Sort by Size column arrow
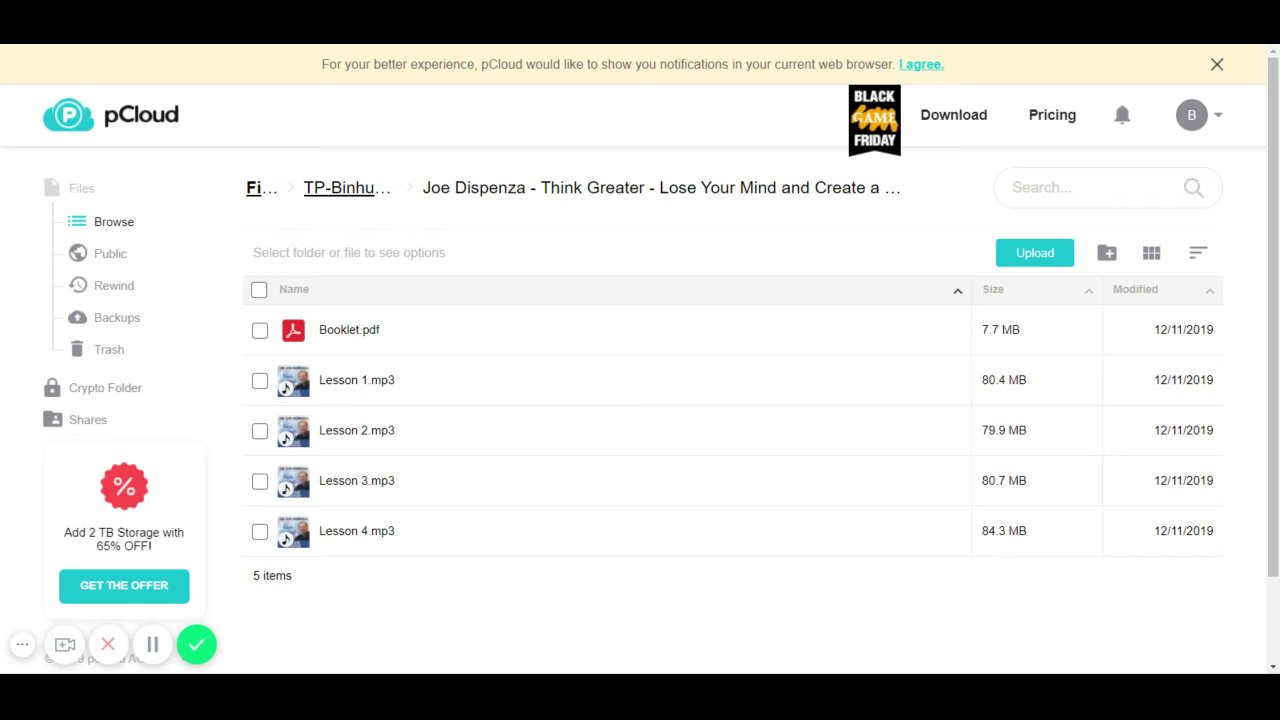 1089,291
